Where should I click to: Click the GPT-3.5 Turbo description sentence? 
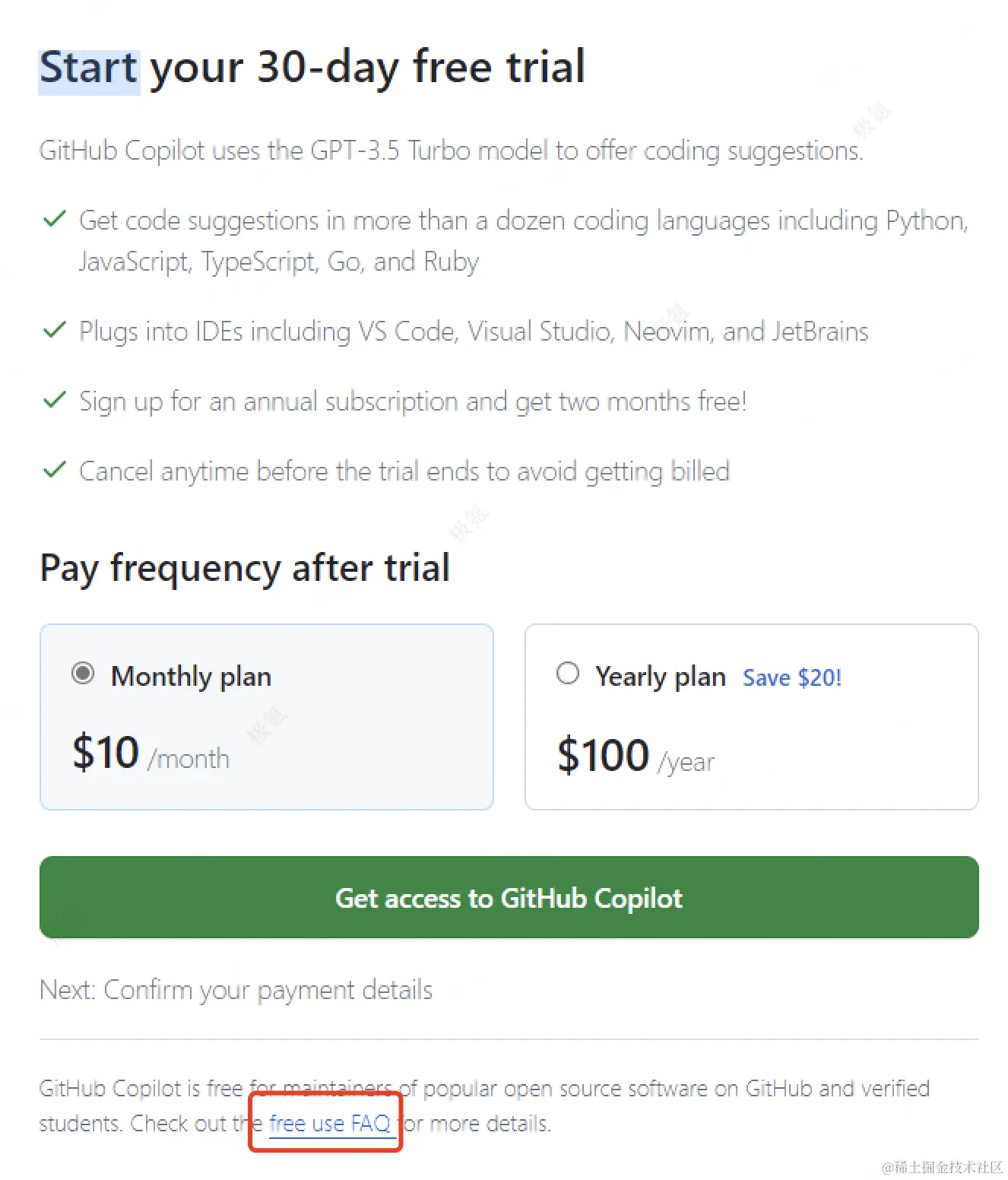pyautogui.click(x=451, y=151)
